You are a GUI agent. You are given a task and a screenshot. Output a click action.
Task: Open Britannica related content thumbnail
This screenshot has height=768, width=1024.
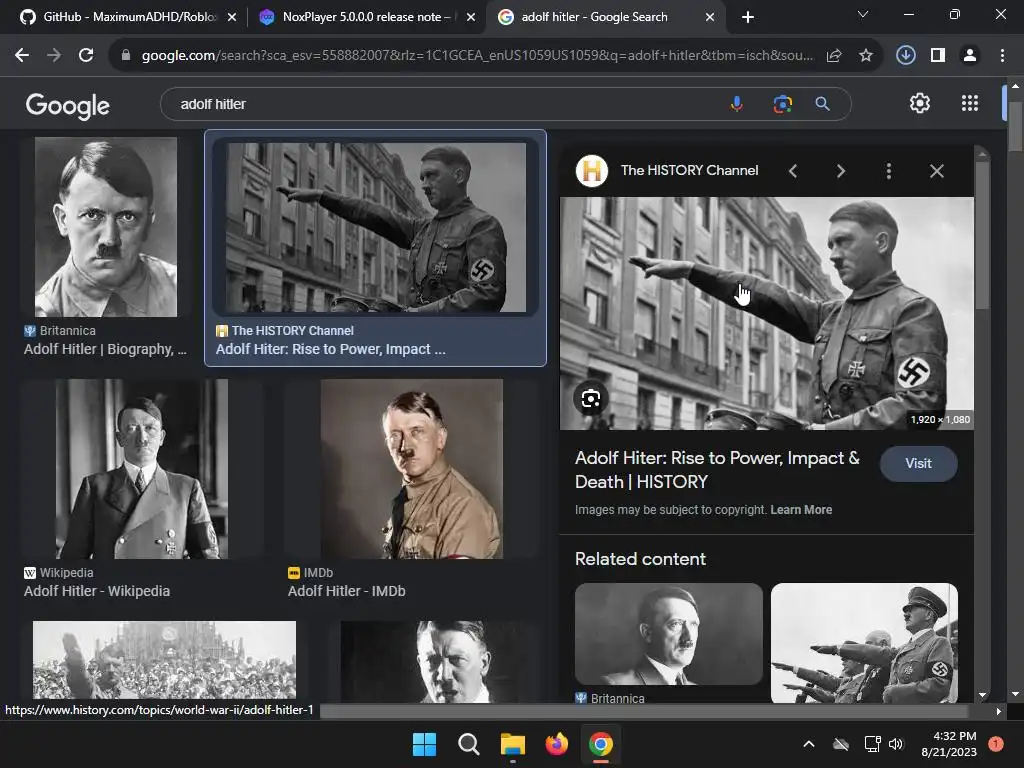tap(669, 633)
